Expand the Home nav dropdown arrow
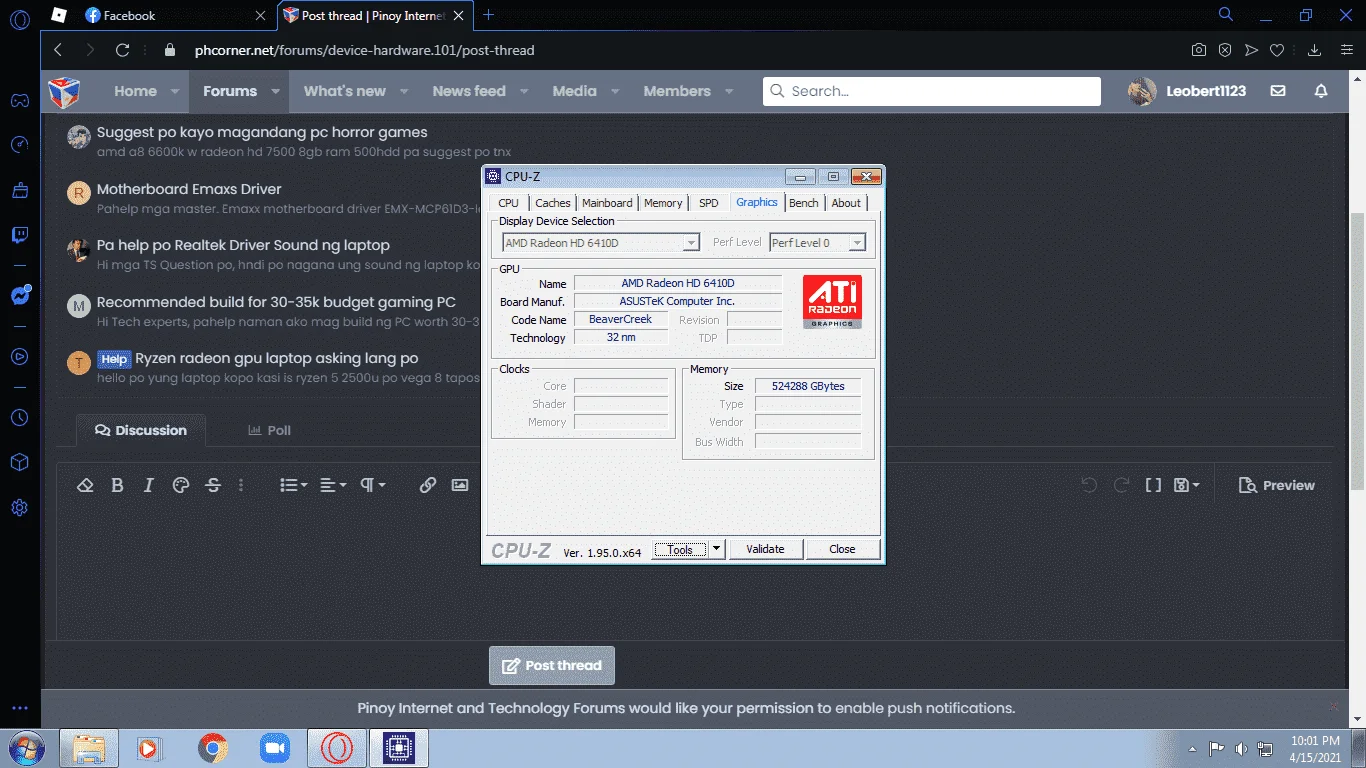 coord(174,91)
